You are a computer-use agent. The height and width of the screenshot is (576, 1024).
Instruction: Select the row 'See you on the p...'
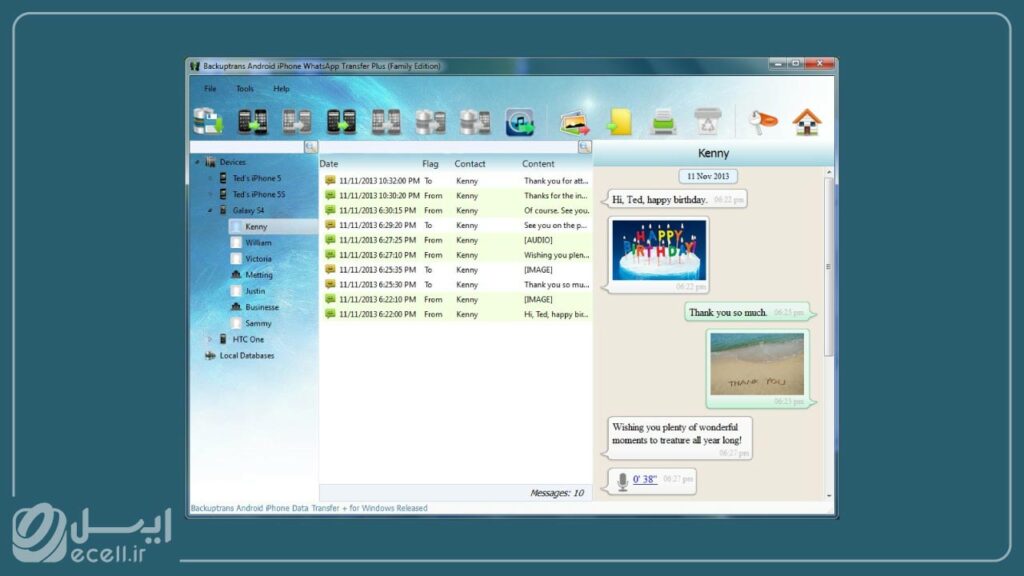point(456,225)
